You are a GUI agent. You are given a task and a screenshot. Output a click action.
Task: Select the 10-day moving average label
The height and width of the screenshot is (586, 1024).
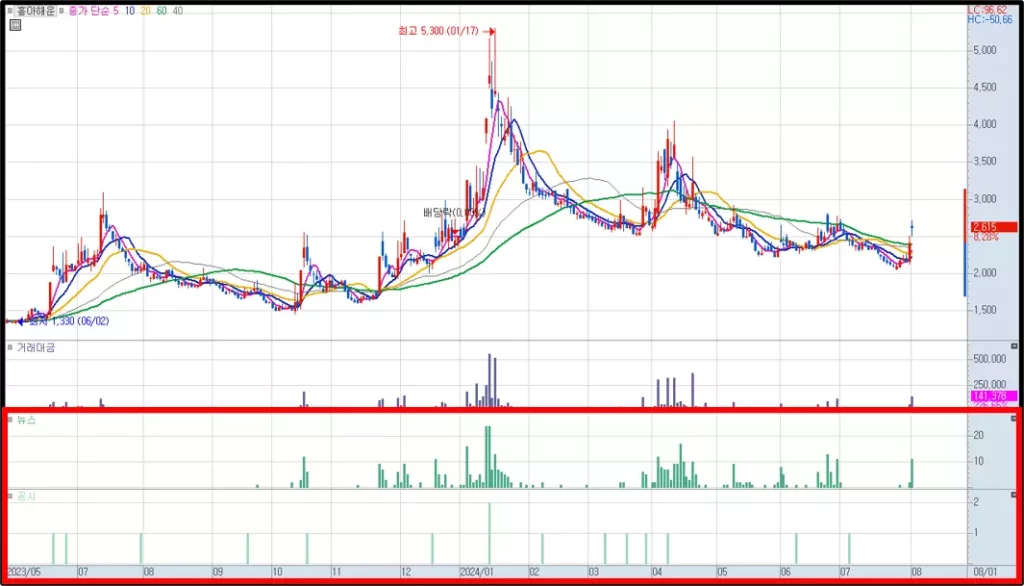click(x=129, y=11)
